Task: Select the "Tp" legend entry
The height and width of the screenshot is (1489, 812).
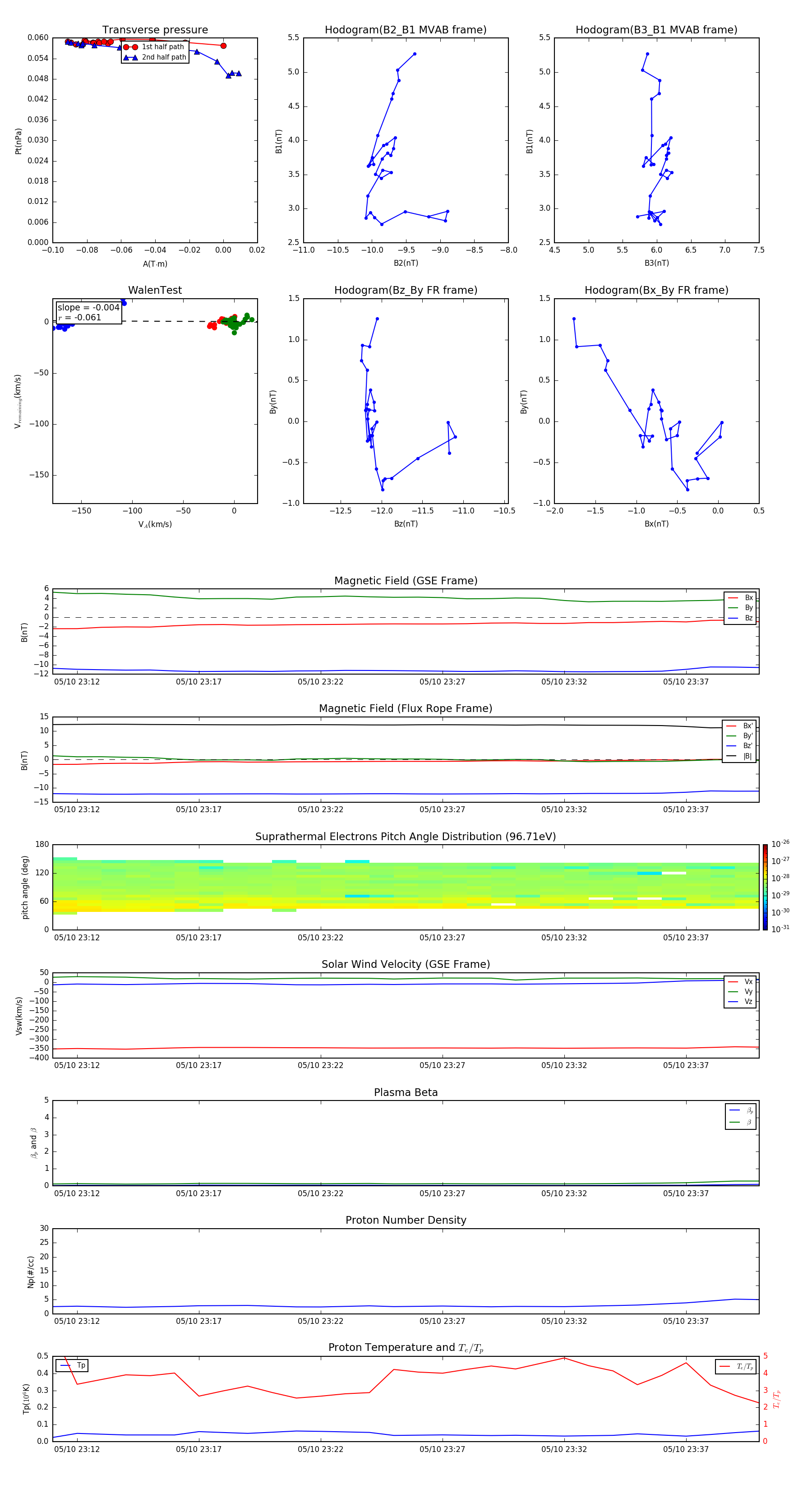Action: (72, 1365)
